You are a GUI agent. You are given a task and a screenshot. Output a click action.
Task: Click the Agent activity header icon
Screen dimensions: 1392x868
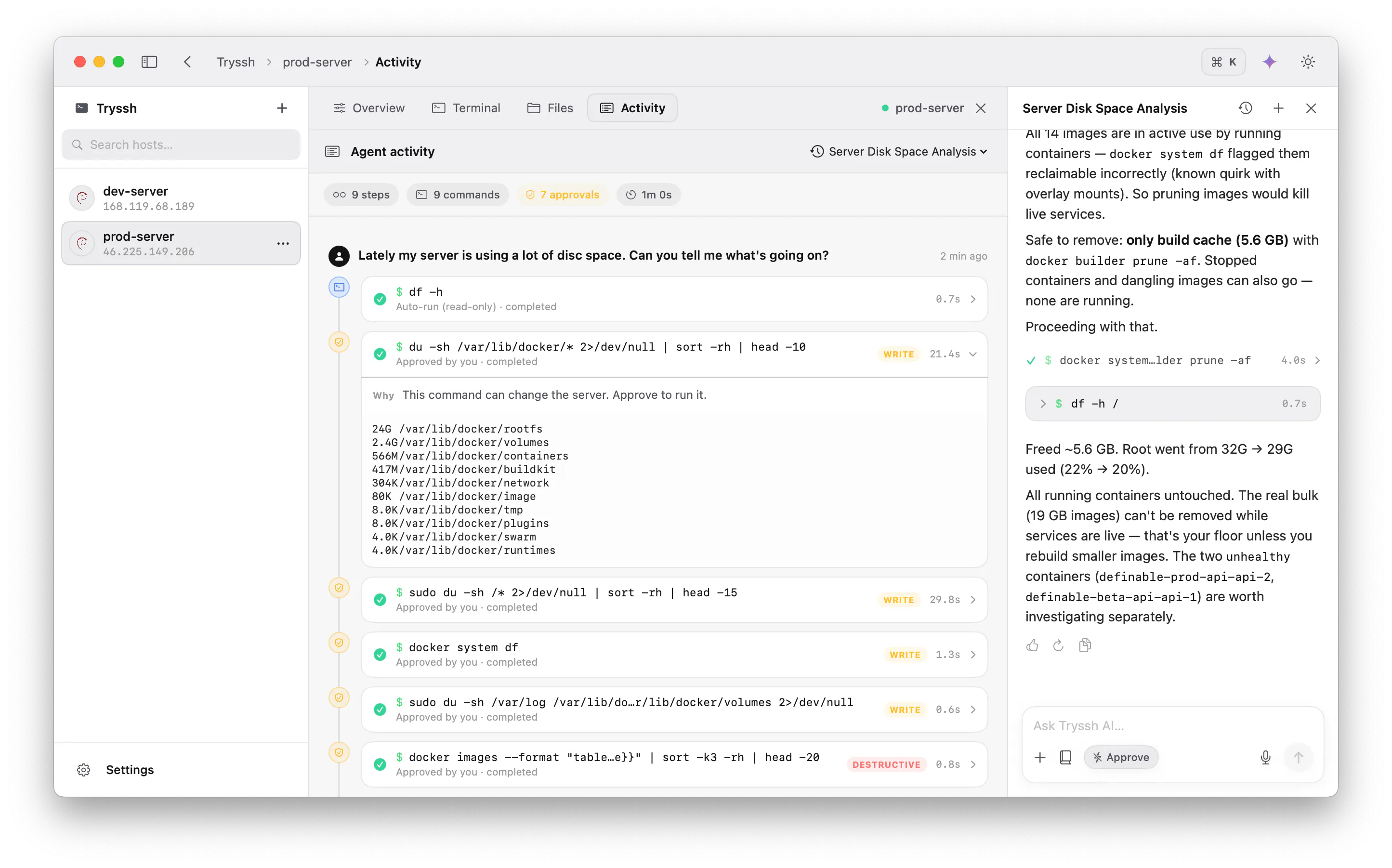[x=332, y=152]
